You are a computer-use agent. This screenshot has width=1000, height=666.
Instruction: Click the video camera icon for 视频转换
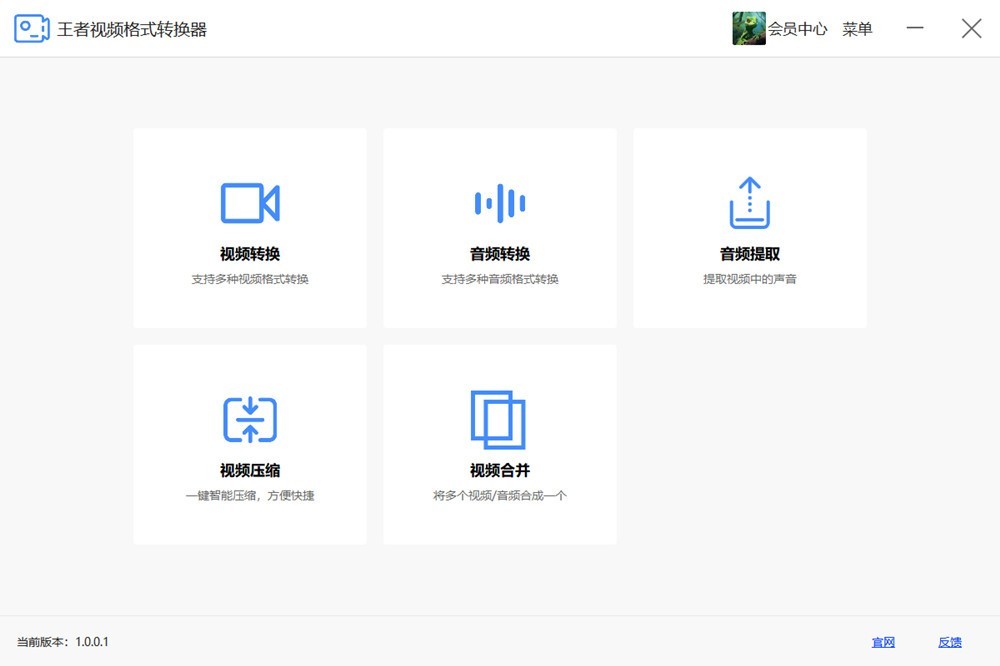click(x=249, y=203)
